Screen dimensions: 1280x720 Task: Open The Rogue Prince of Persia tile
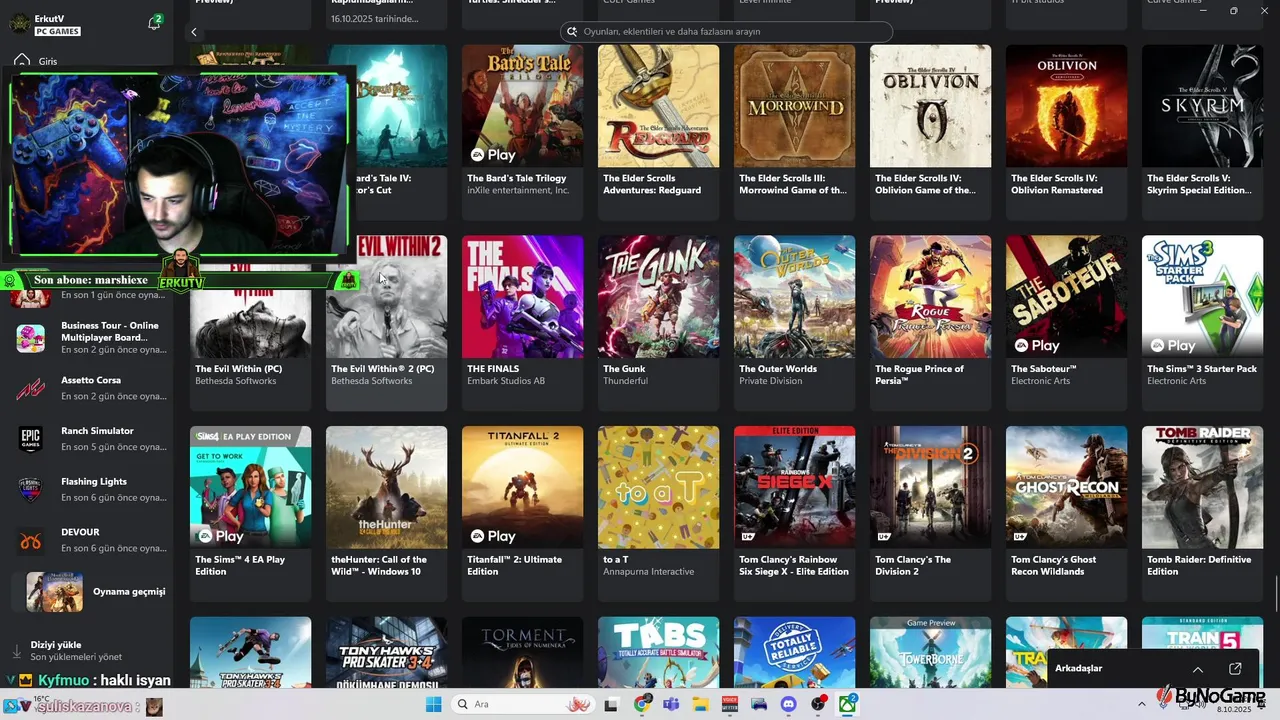pos(930,323)
